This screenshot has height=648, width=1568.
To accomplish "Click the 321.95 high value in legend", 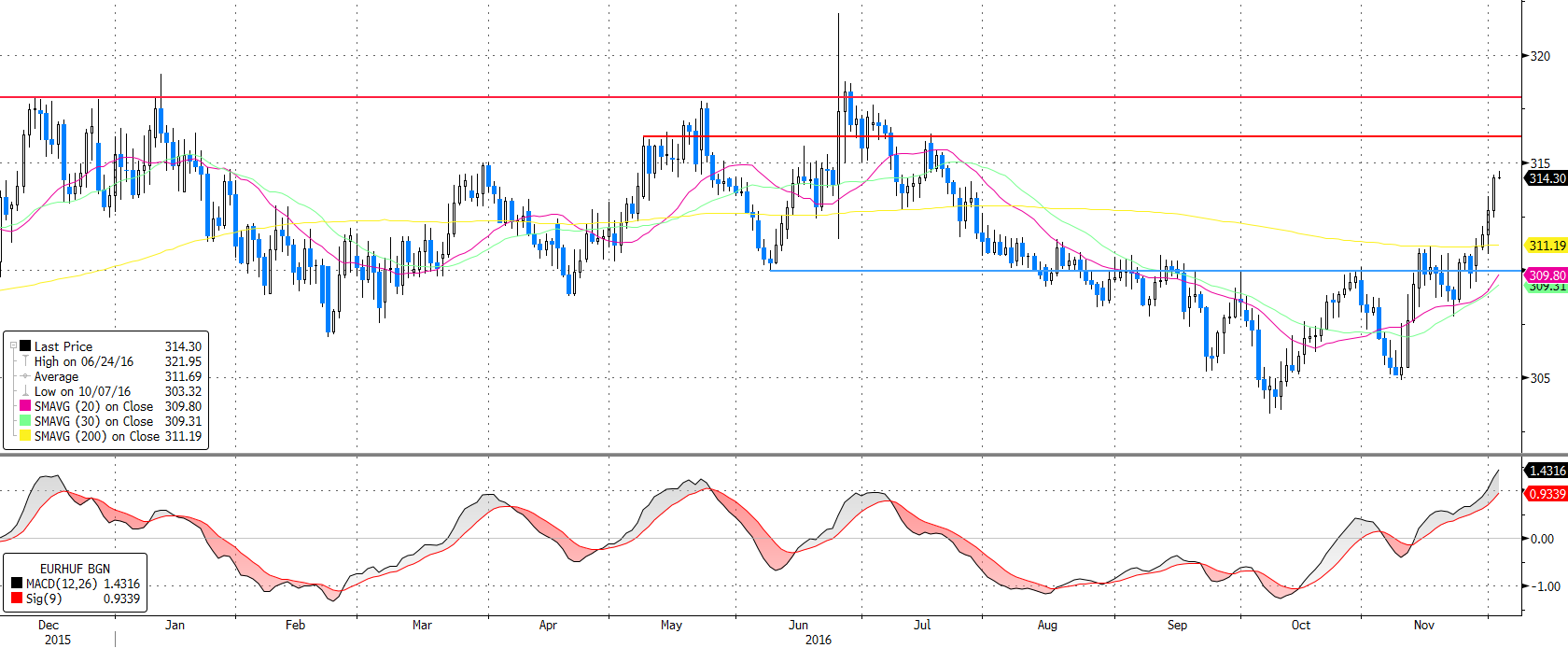I will [x=183, y=361].
